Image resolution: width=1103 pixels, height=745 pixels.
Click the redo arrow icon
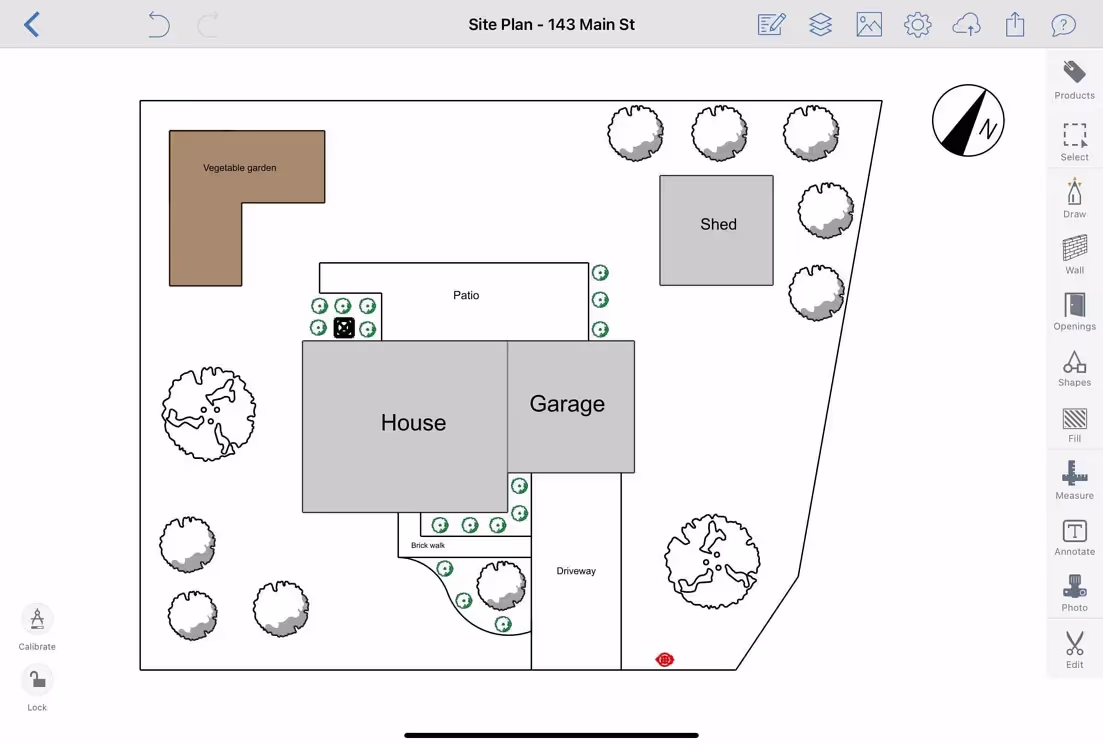208,25
